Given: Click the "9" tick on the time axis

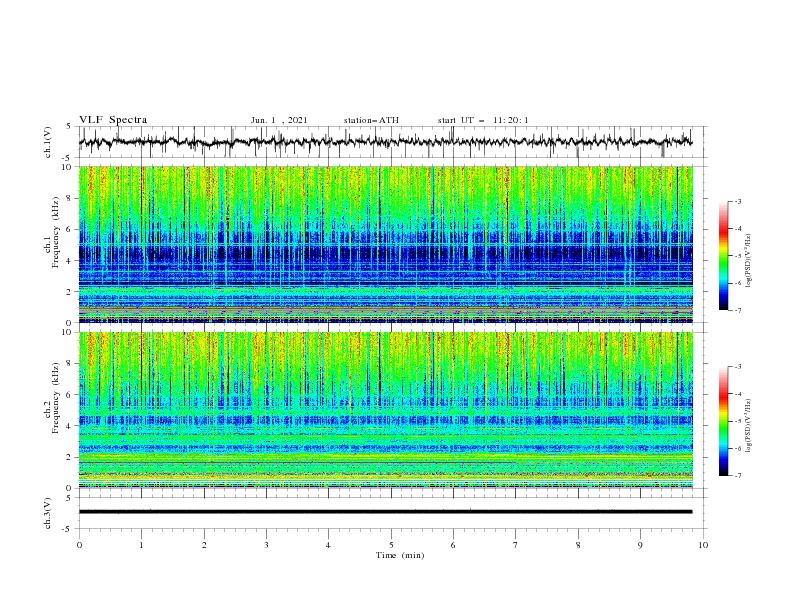Looking at the screenshot, I should pyautogui.click(x=640, y=545).
